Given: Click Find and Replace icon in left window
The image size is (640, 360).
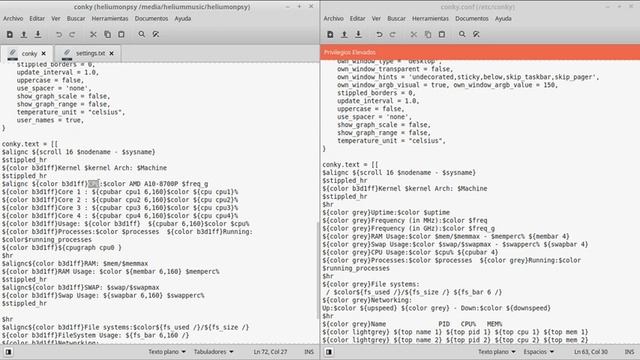Looking at the screenshot, I should click(x=156, y=35).
